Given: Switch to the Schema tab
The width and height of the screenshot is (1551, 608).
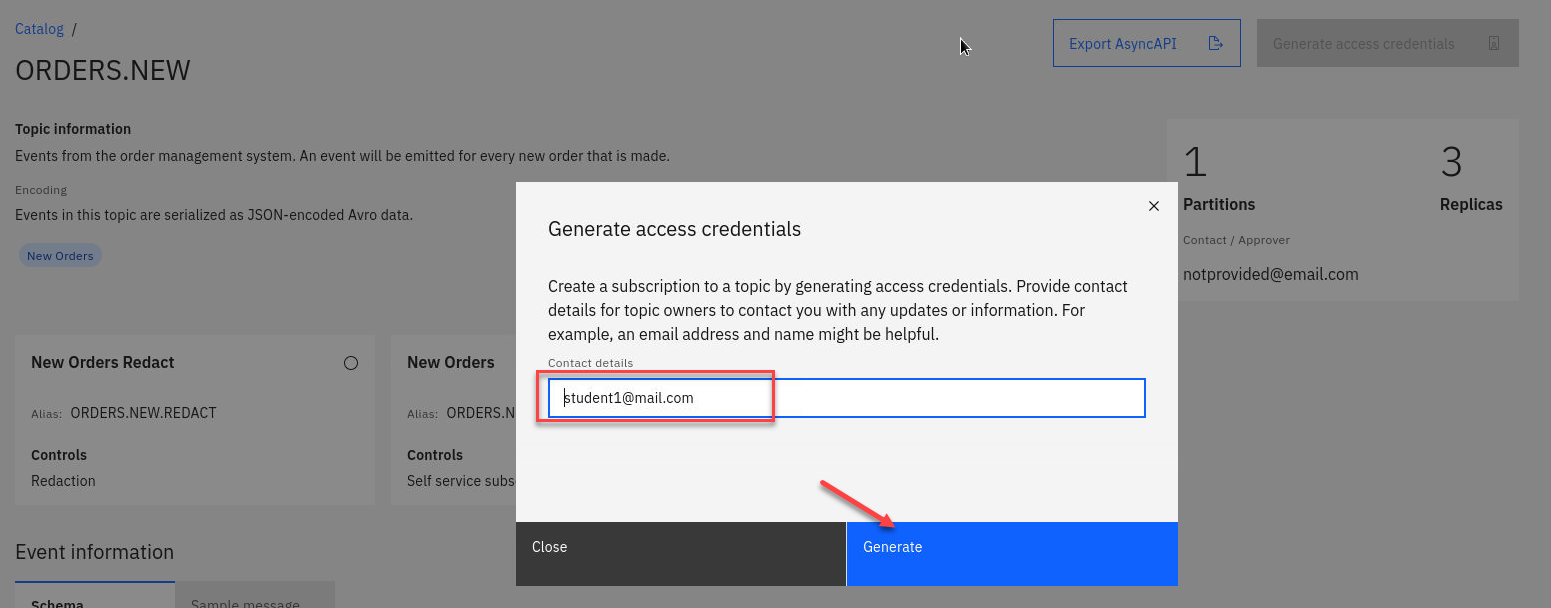Looking at the screenshot, I should click(x=57, y=603).
